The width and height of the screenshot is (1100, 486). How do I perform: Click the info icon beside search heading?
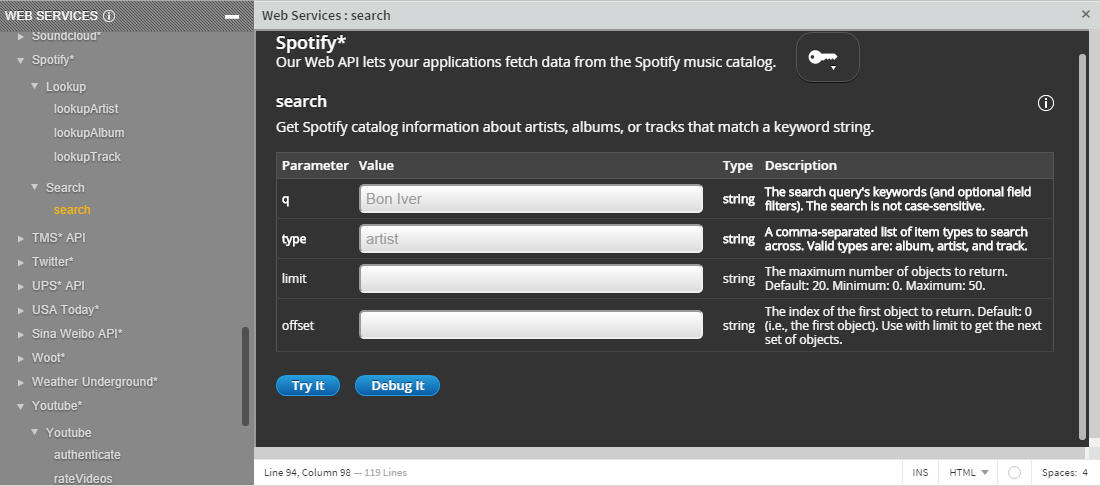[x=1045, y=103]
